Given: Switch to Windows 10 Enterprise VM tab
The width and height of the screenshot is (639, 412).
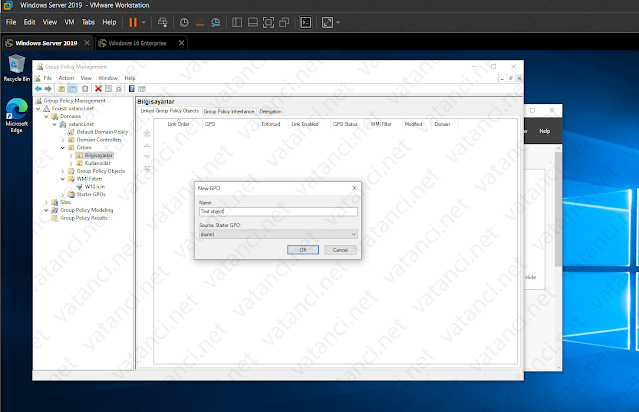Looking at the screenshot, I should [138, 44].
